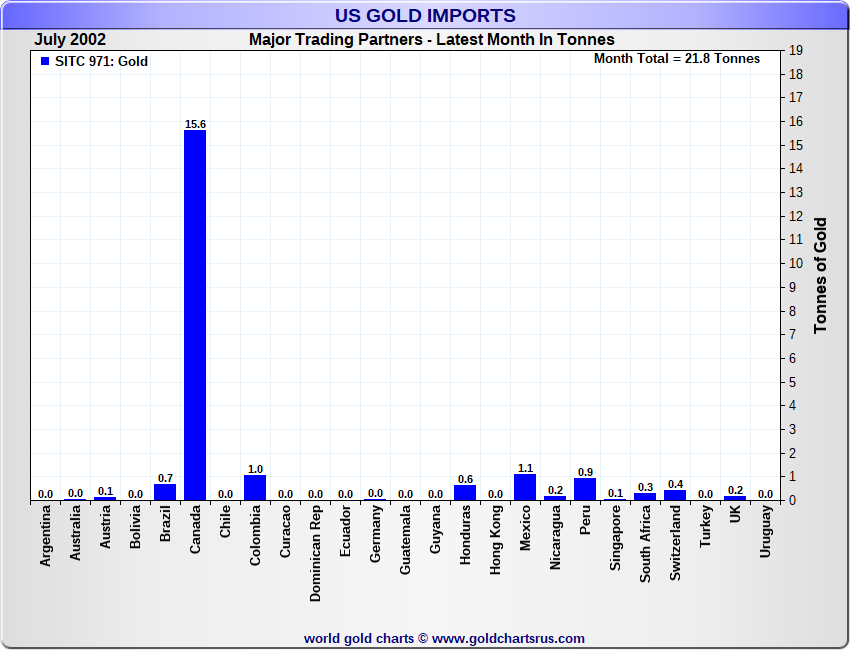Click the Colombia bar
Image resolution: width=850 pixels, height=650 pixels.
click(x=255, y=487)
